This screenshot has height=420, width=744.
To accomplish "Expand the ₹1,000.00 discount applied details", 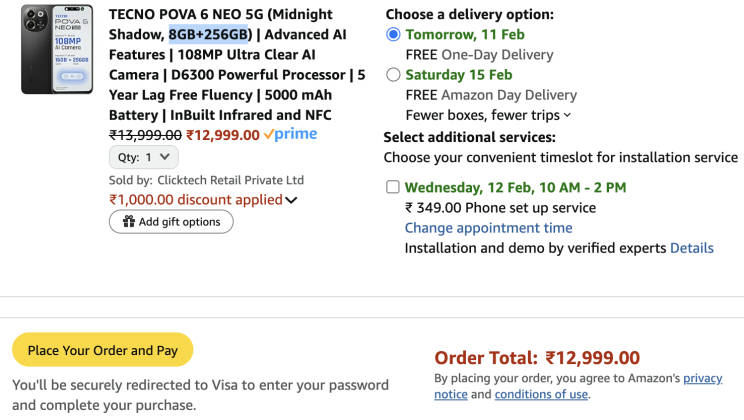I will pyautogui.click(x=291, y=200).
